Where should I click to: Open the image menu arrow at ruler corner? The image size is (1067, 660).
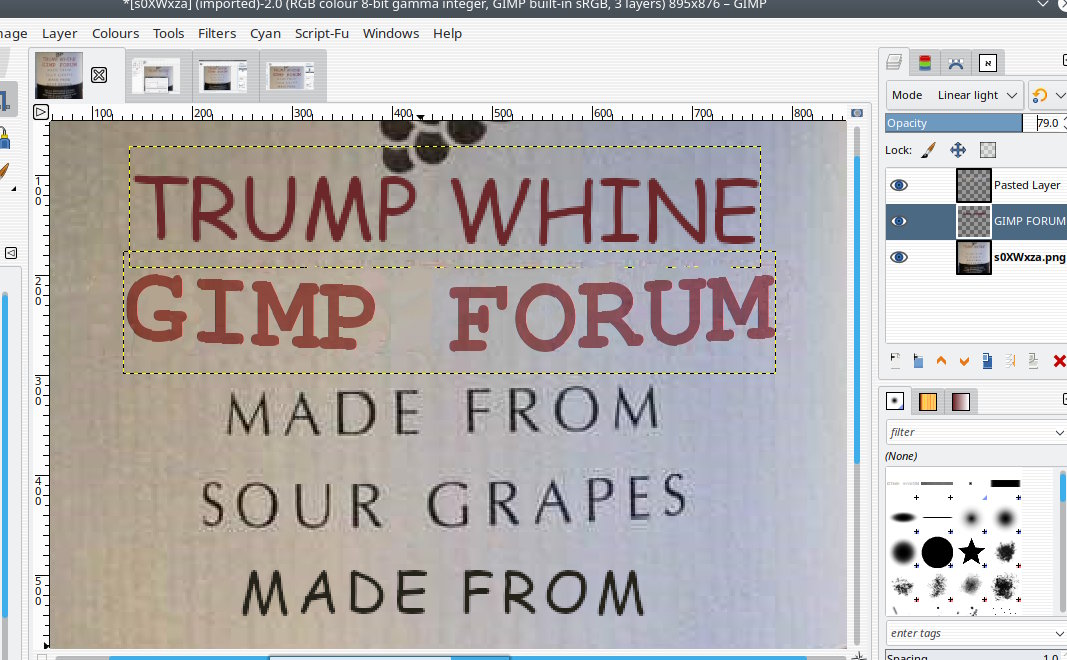coord(41,112)
